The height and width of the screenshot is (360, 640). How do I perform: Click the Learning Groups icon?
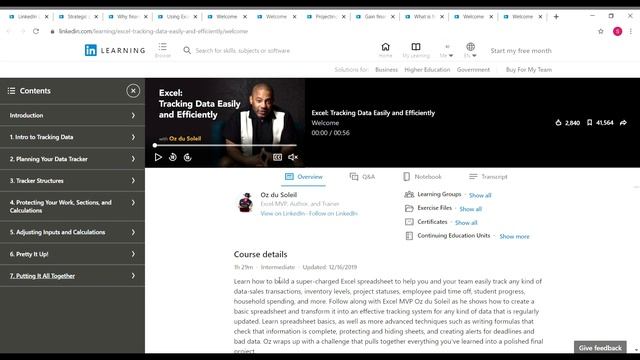[409, 194]
